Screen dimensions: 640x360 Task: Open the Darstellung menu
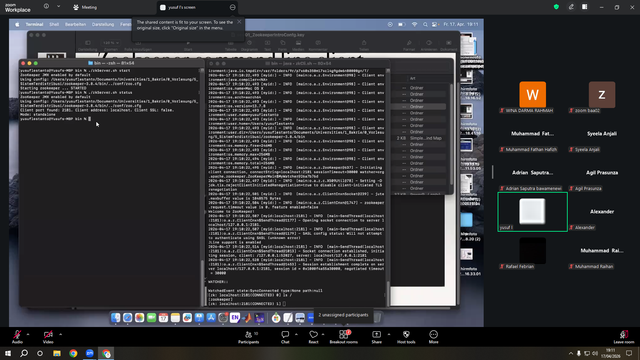[103, 24]
